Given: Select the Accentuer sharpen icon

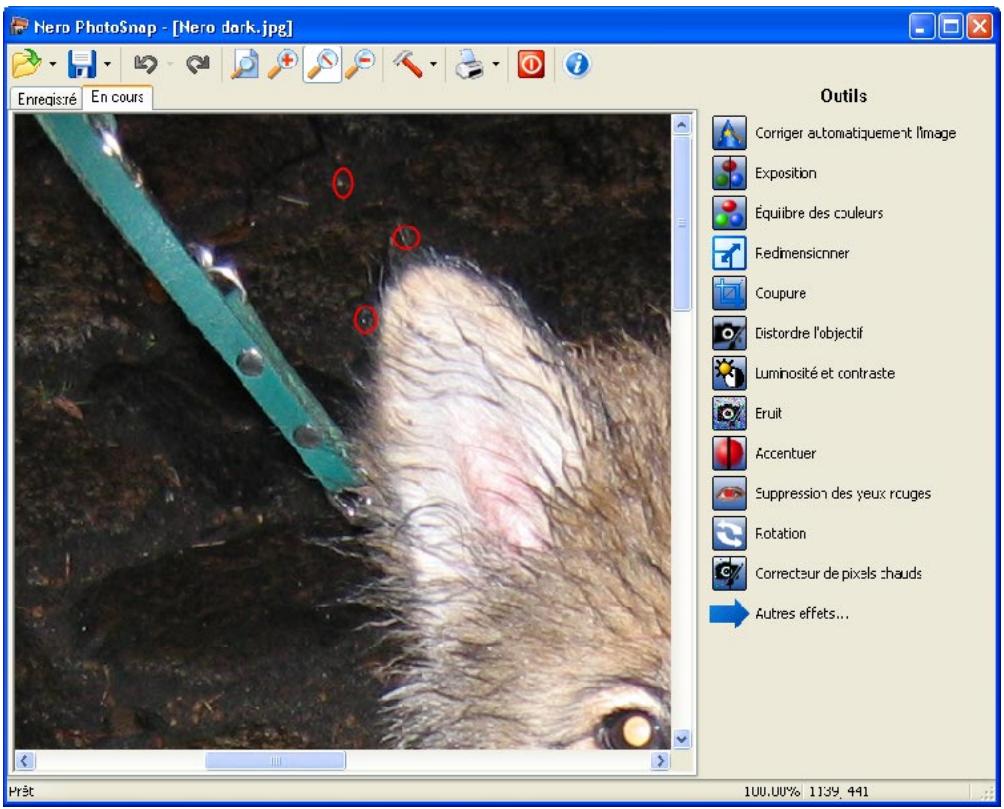Looking at the screenshot, I should pos(729,453).
